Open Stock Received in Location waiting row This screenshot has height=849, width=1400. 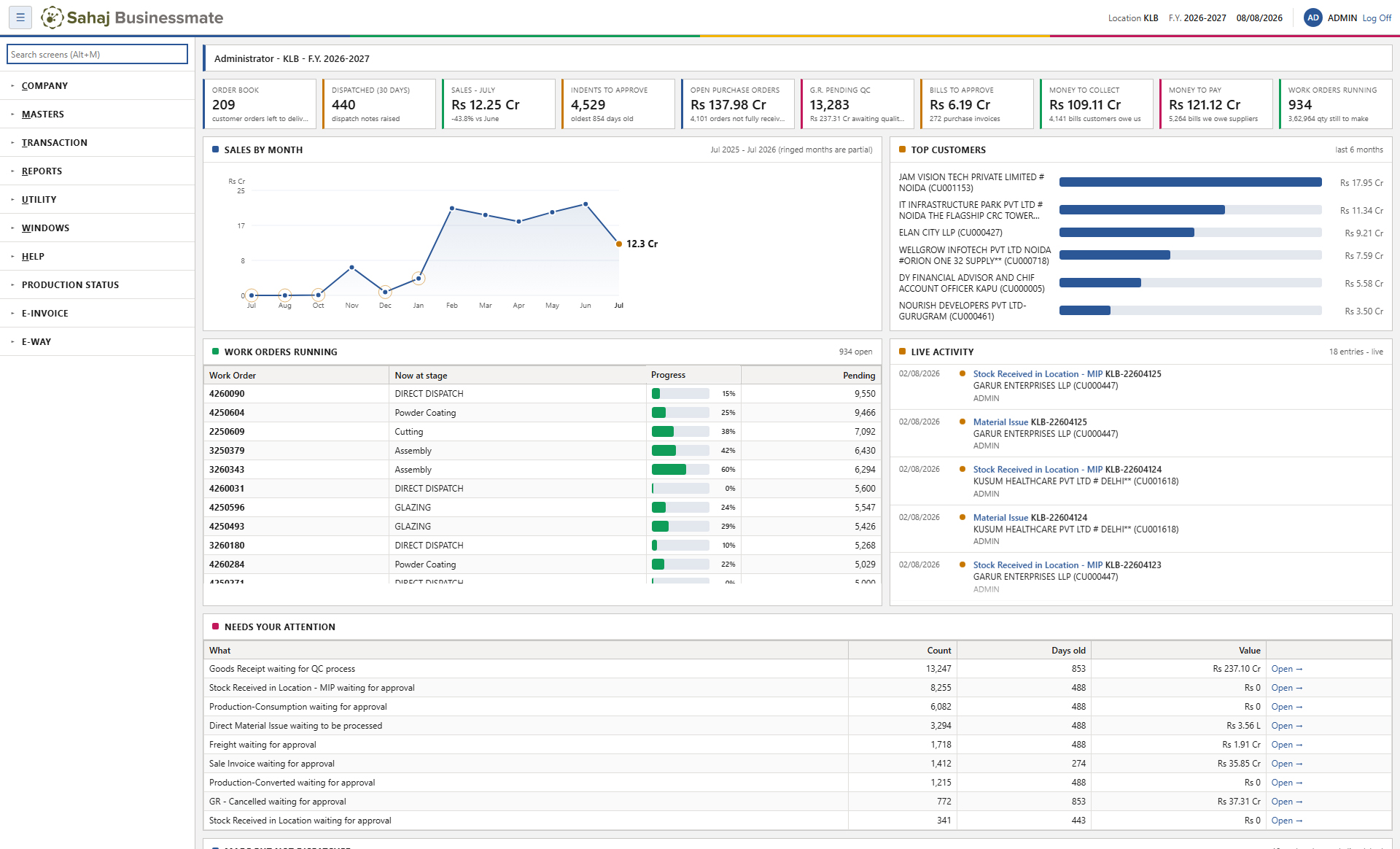coord(797,821)
